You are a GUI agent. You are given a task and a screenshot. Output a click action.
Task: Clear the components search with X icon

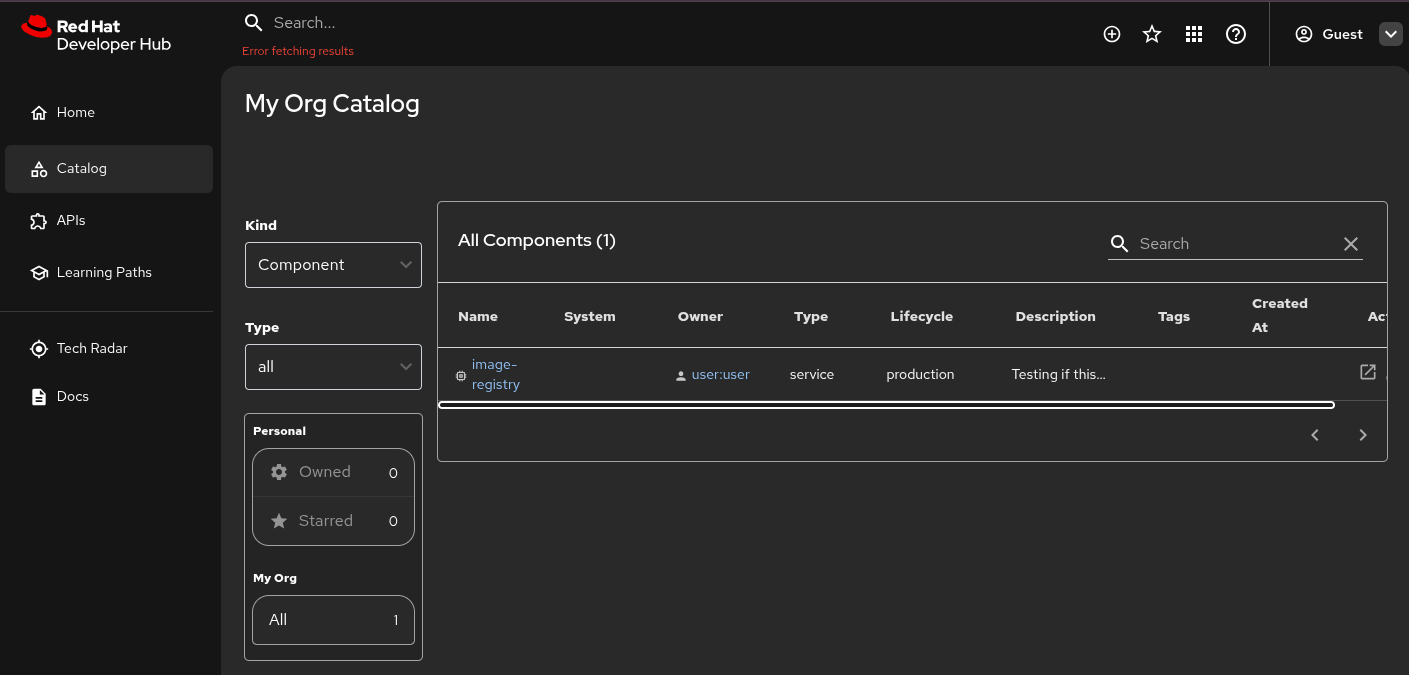coord(1351,244)
